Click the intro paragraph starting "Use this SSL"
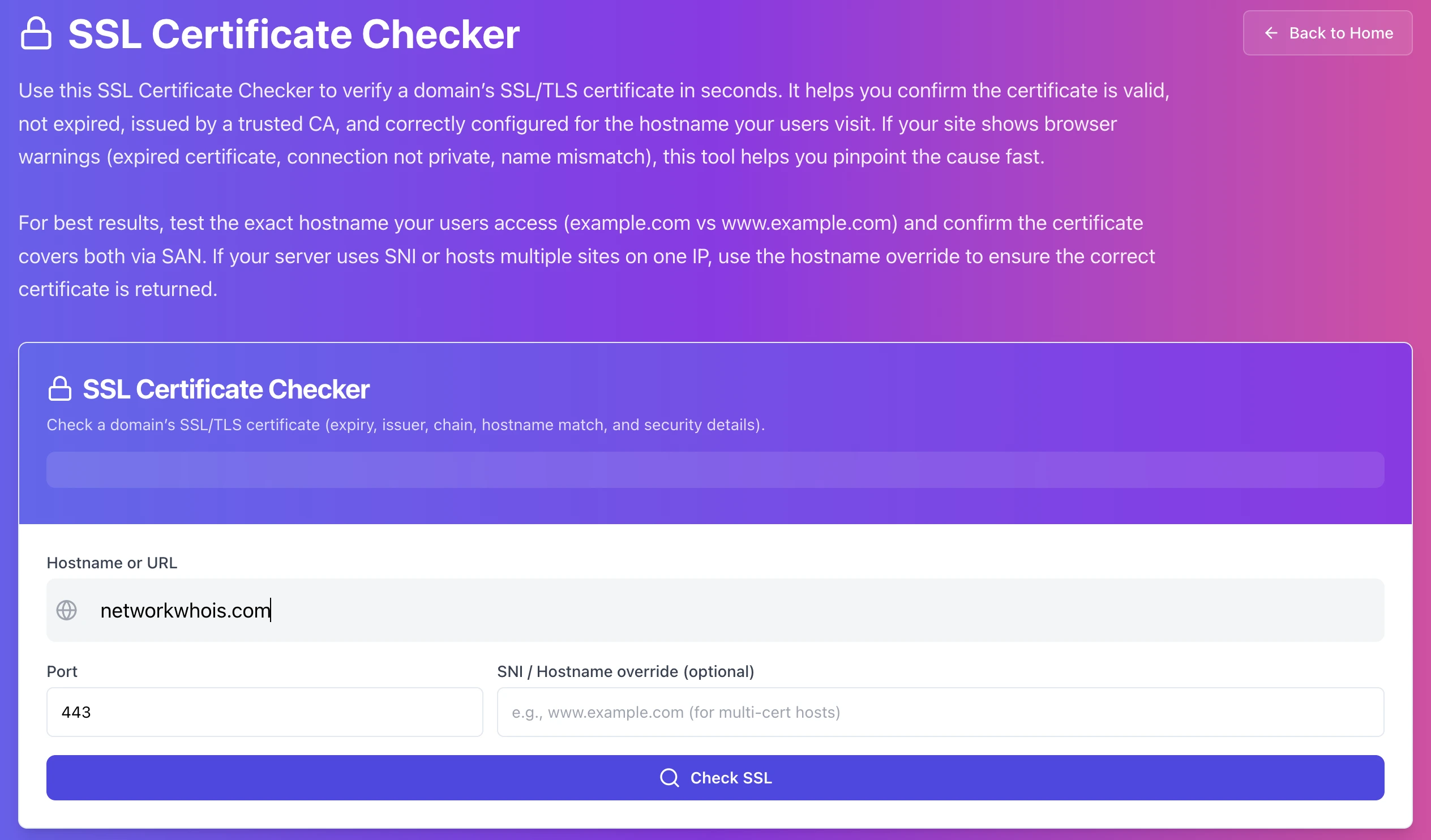 click(593, 124)
